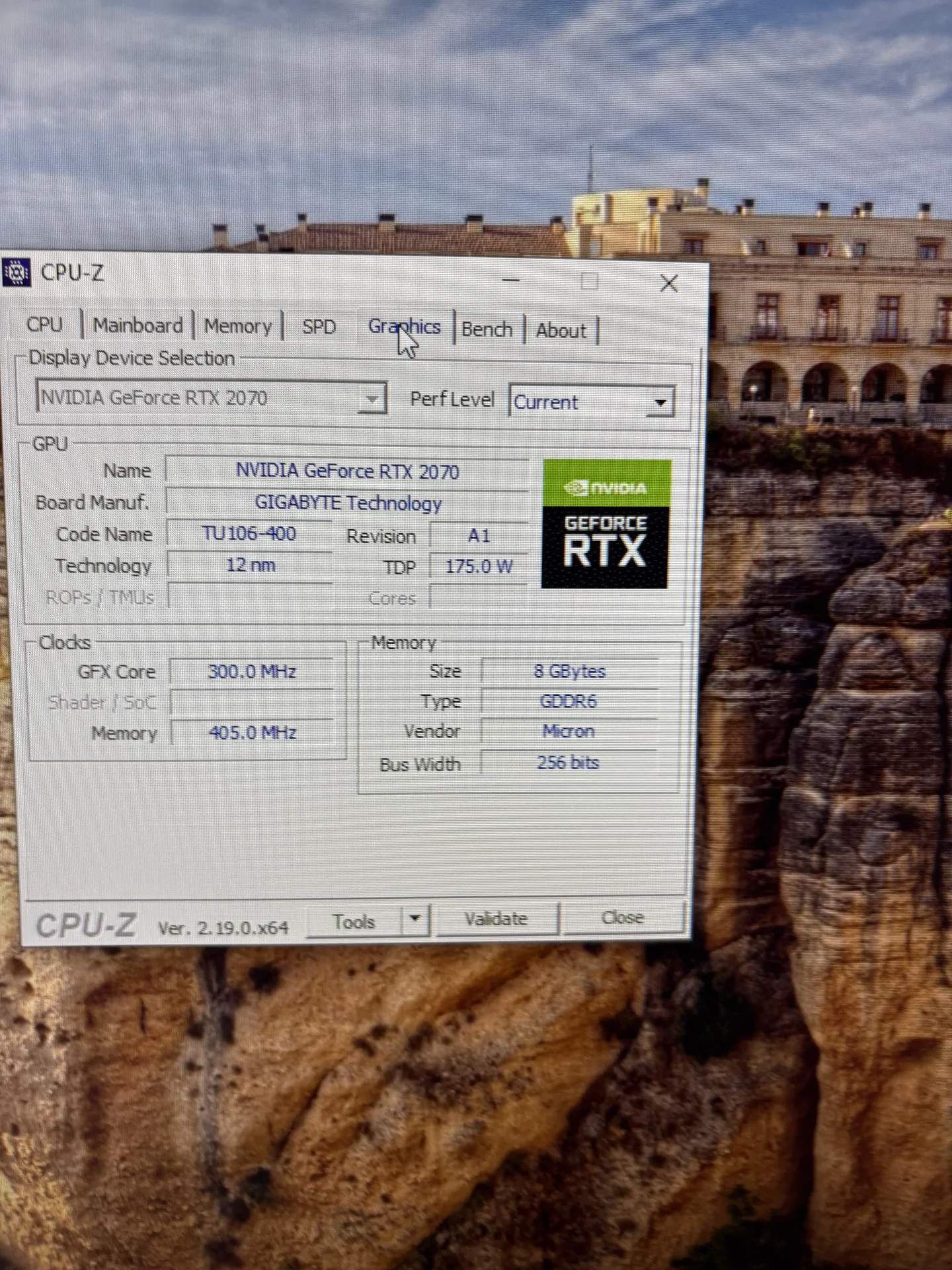Click the 12 nm technology value
952x1270 pixels.
(x=250, y=565)
